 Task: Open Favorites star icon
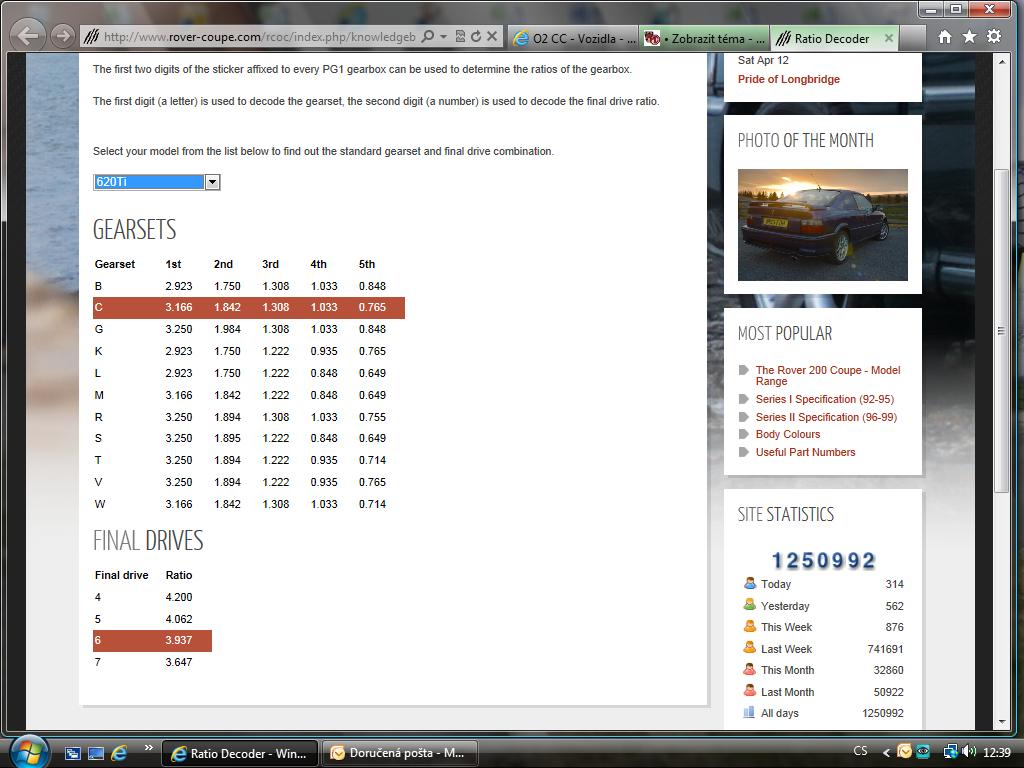(969, 37)
